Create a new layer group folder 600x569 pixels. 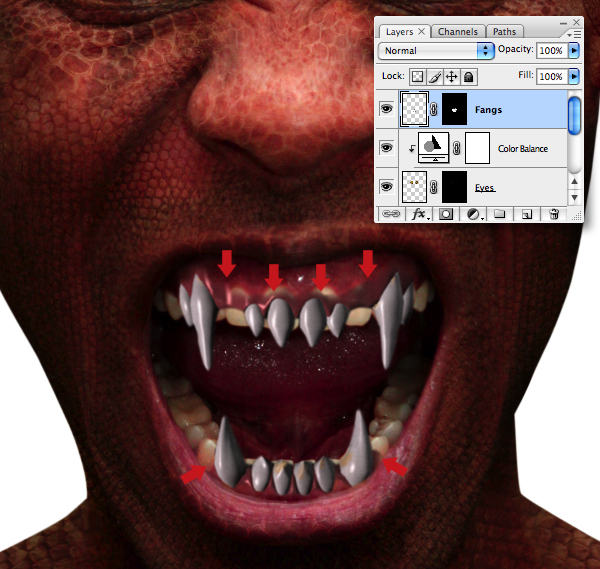click(x=499, y=214)
